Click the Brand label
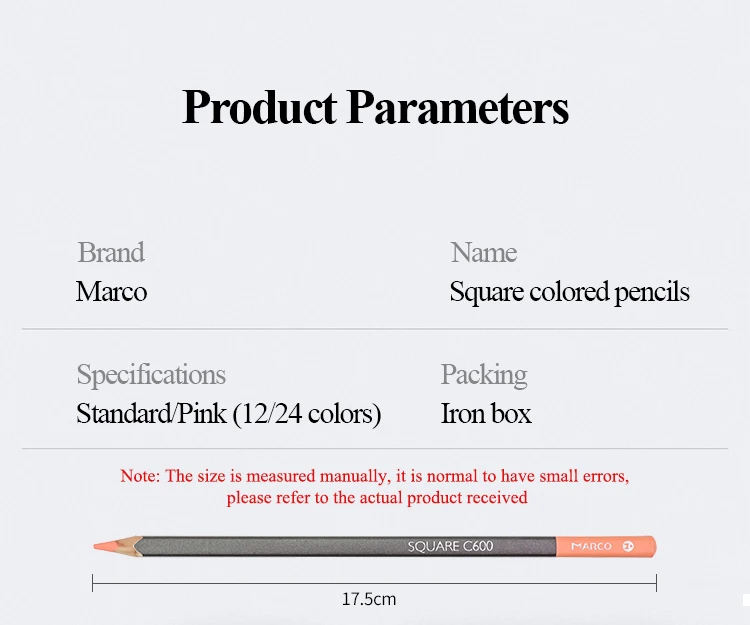Viewport: 750px width, 625px height. (110, 252)
